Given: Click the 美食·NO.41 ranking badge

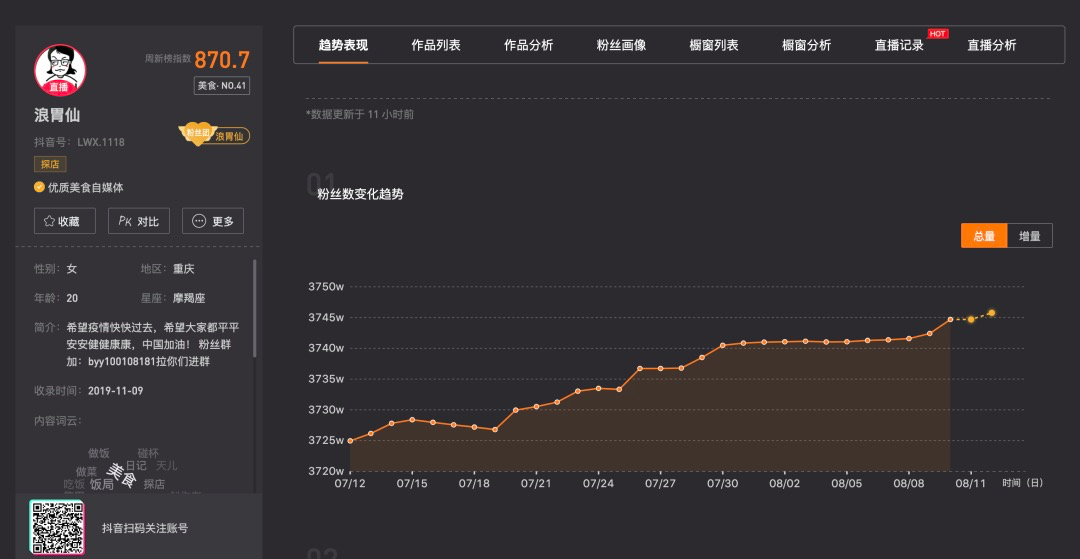Looking at the screenshot, I should [221, 86].
